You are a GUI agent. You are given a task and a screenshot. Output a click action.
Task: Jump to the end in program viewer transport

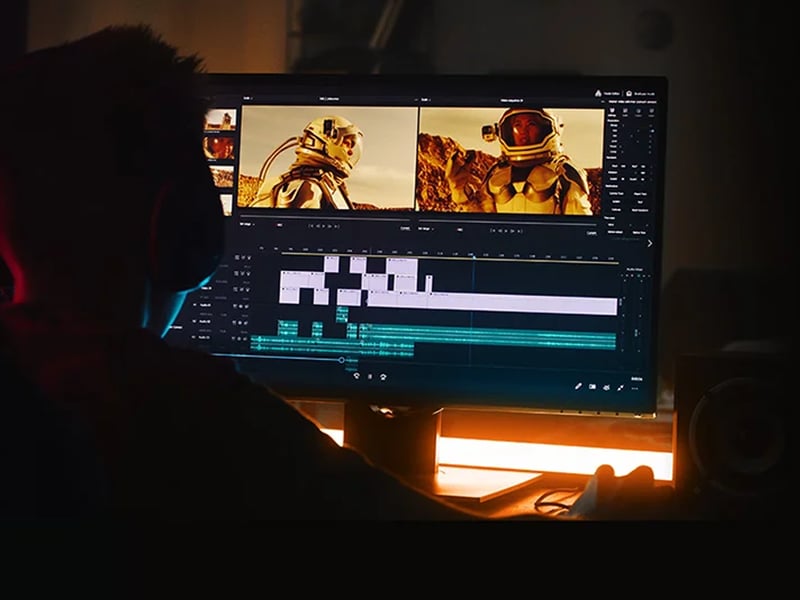tap(519, 231)
